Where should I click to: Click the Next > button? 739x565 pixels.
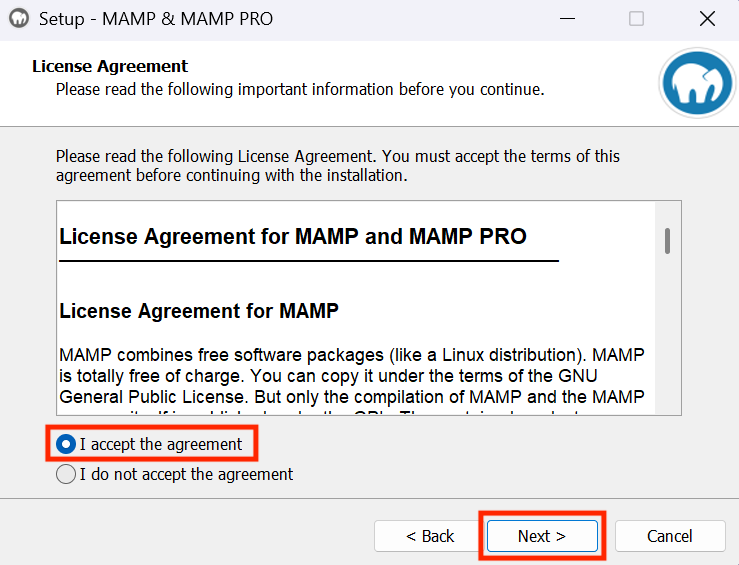542,536
